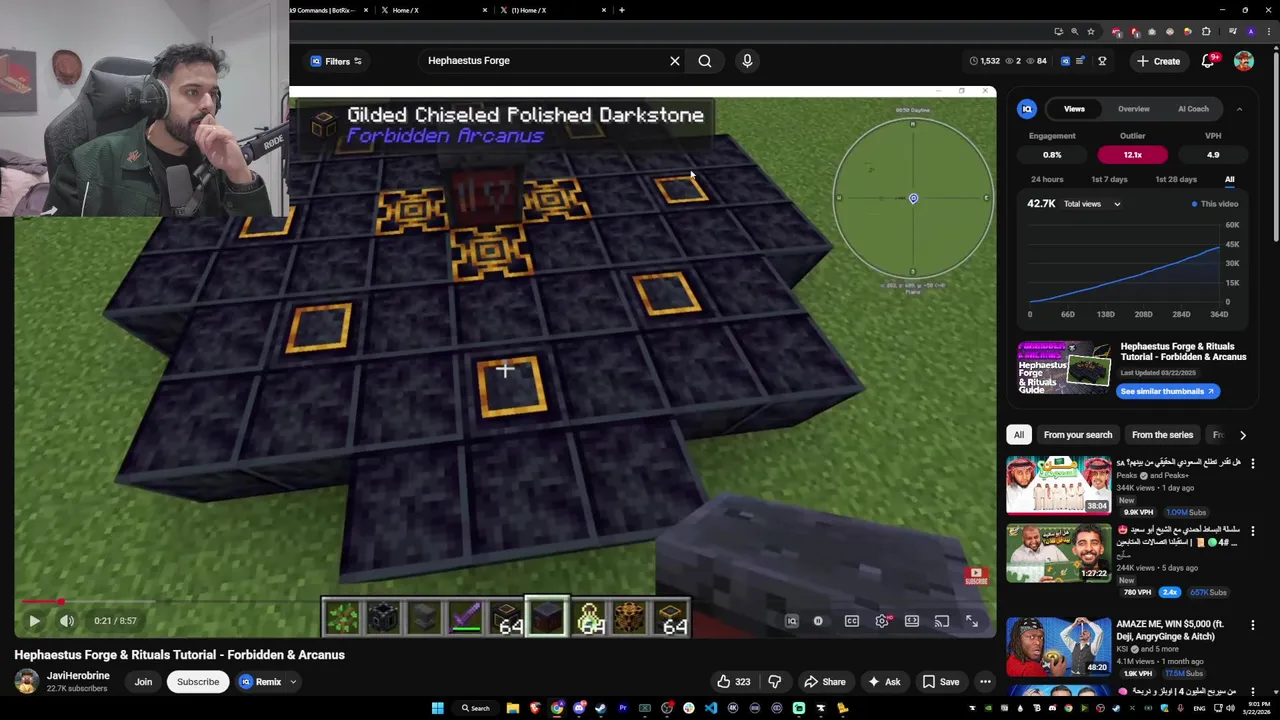Click the trophy icon in header
Image resolution: width=1280 pixels, height=720 pixels.
pyautogui.click(x=1102, y=61)
